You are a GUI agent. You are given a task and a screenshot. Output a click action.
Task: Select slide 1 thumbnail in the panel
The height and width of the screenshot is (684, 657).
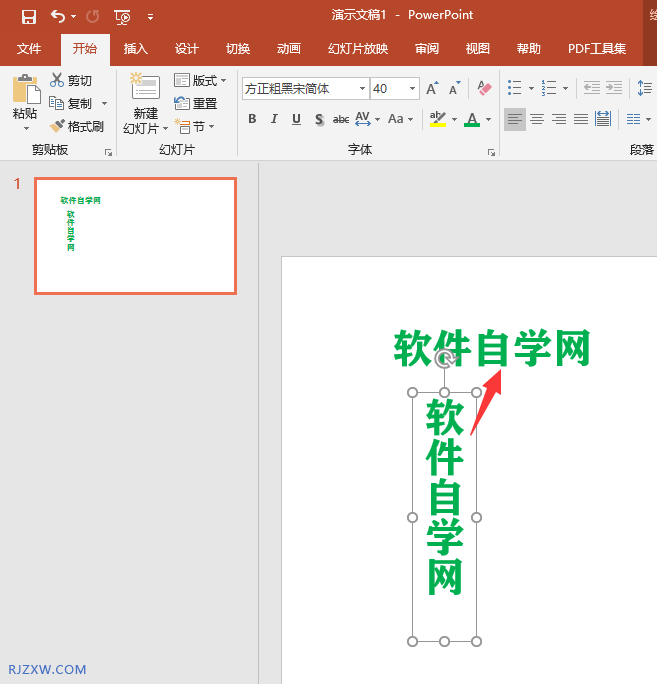pos(135,236)
